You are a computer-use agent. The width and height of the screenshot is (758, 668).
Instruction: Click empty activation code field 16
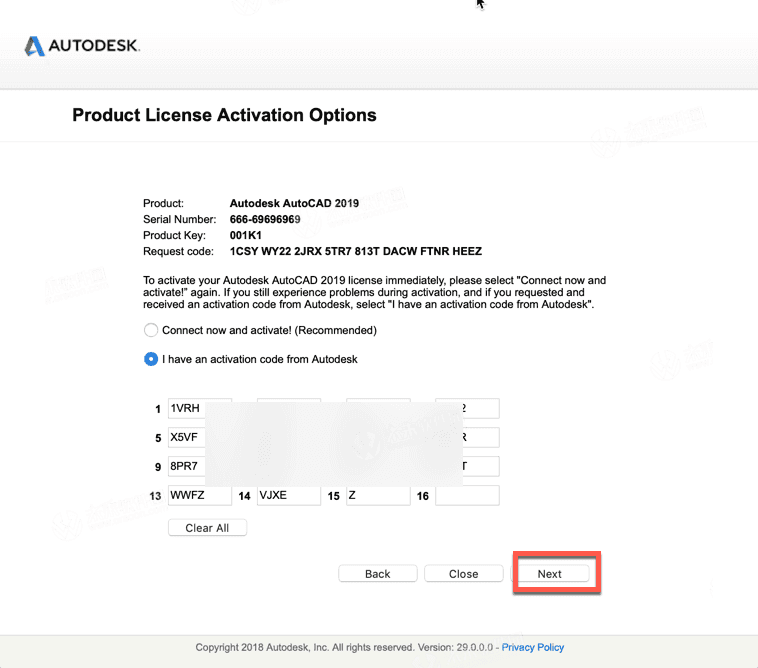point(467,495)
